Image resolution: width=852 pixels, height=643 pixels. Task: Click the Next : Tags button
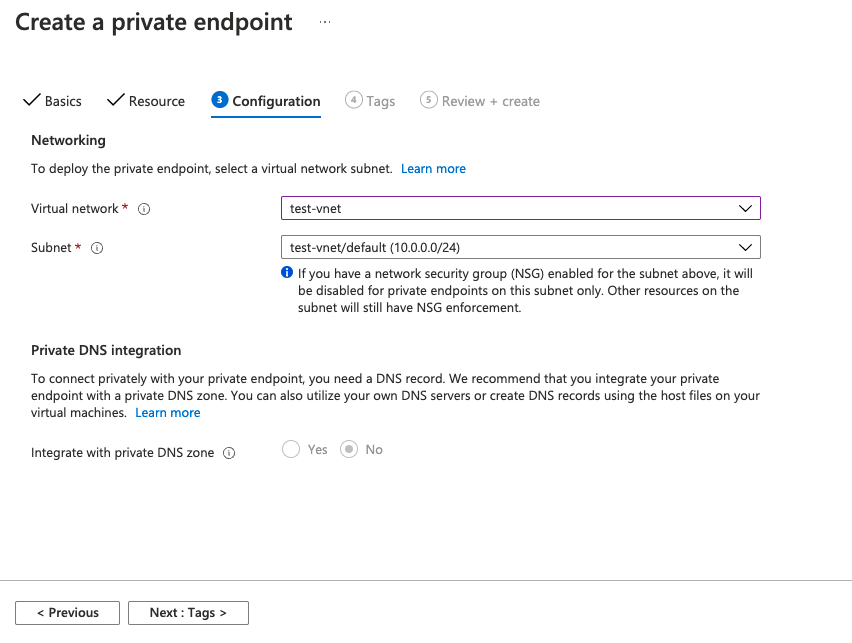[x=189, y=613]
